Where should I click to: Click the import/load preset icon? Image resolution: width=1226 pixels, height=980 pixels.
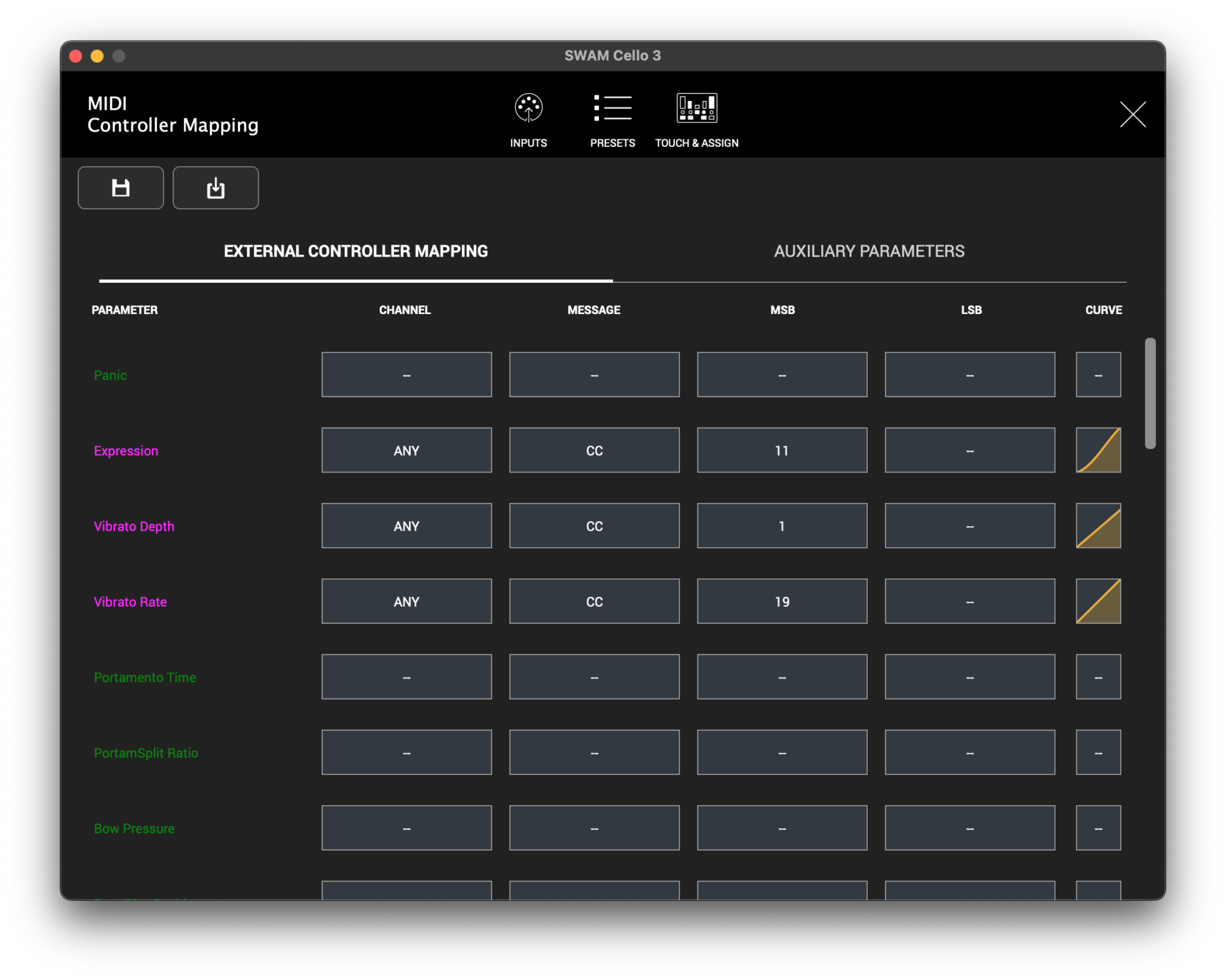pos(215,188)
